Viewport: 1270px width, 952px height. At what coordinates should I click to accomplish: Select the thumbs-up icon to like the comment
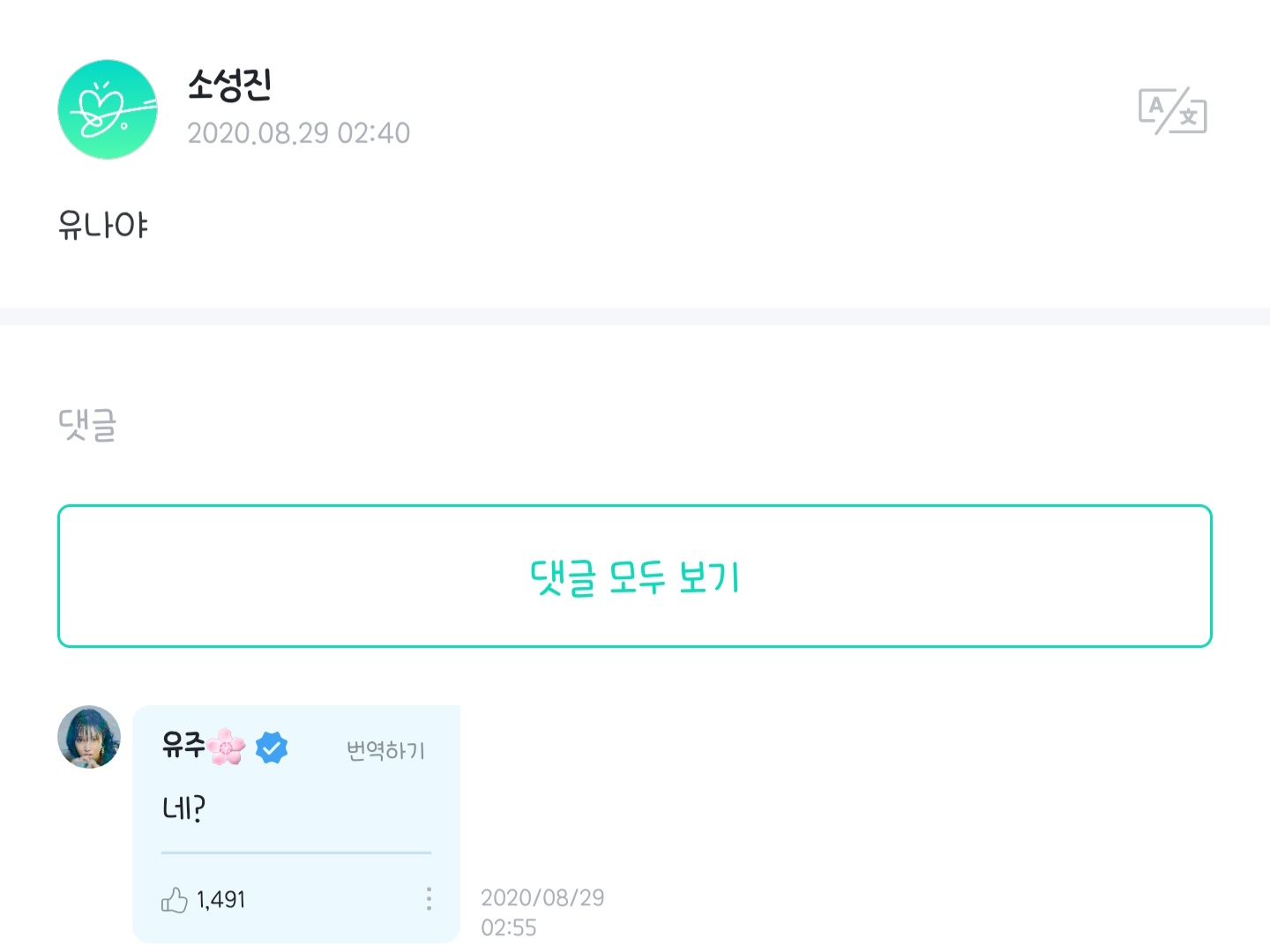click(175, 899)
